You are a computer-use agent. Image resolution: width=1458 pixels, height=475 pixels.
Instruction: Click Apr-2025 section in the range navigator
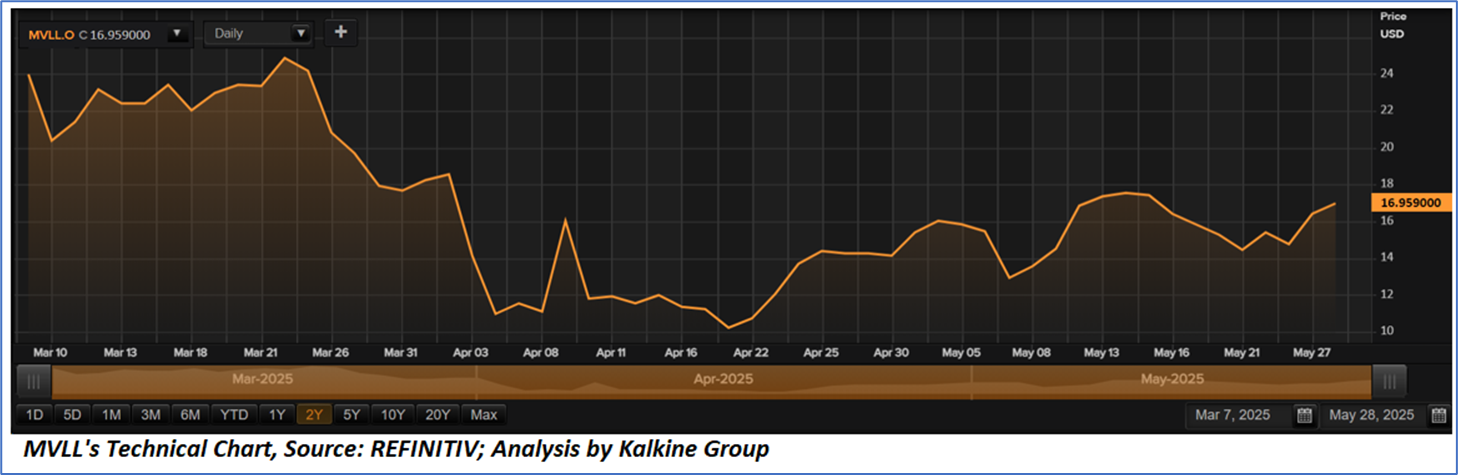click(x=724, y=380)
